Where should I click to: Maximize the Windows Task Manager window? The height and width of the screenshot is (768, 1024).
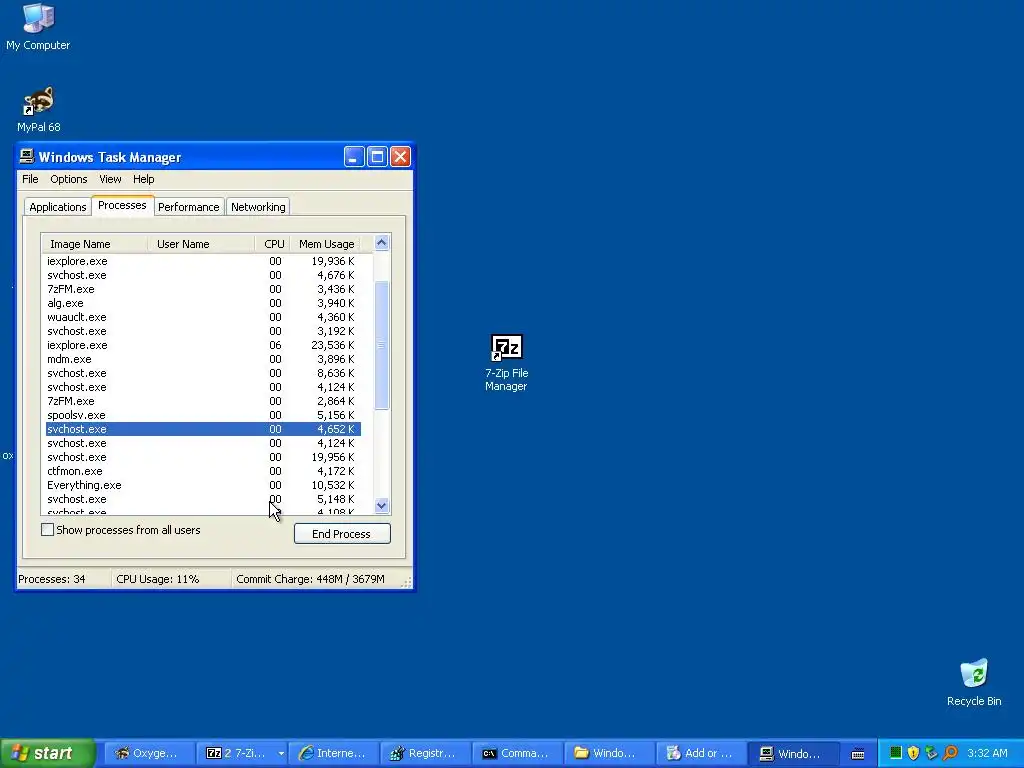377,157
